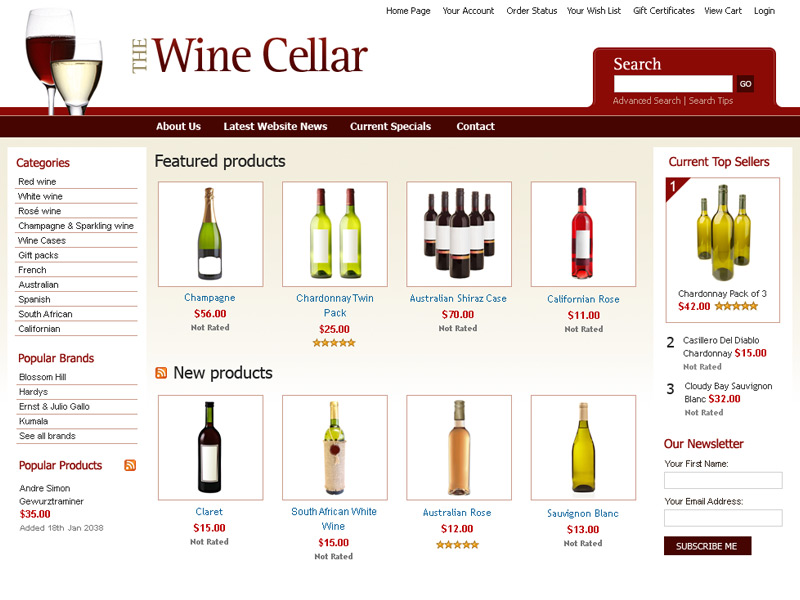Click the SUBSCRIBE ME button
This screenshot has height=600, width=800.
pyautogui.click(x=707, y=546)
